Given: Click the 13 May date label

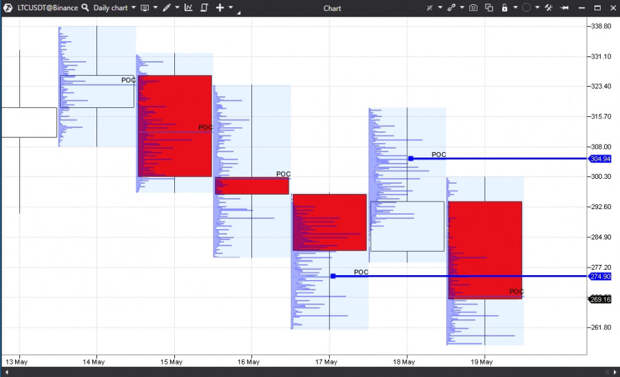Looking at the screenshot, I should pyautogui.click(x=17, y=362).
